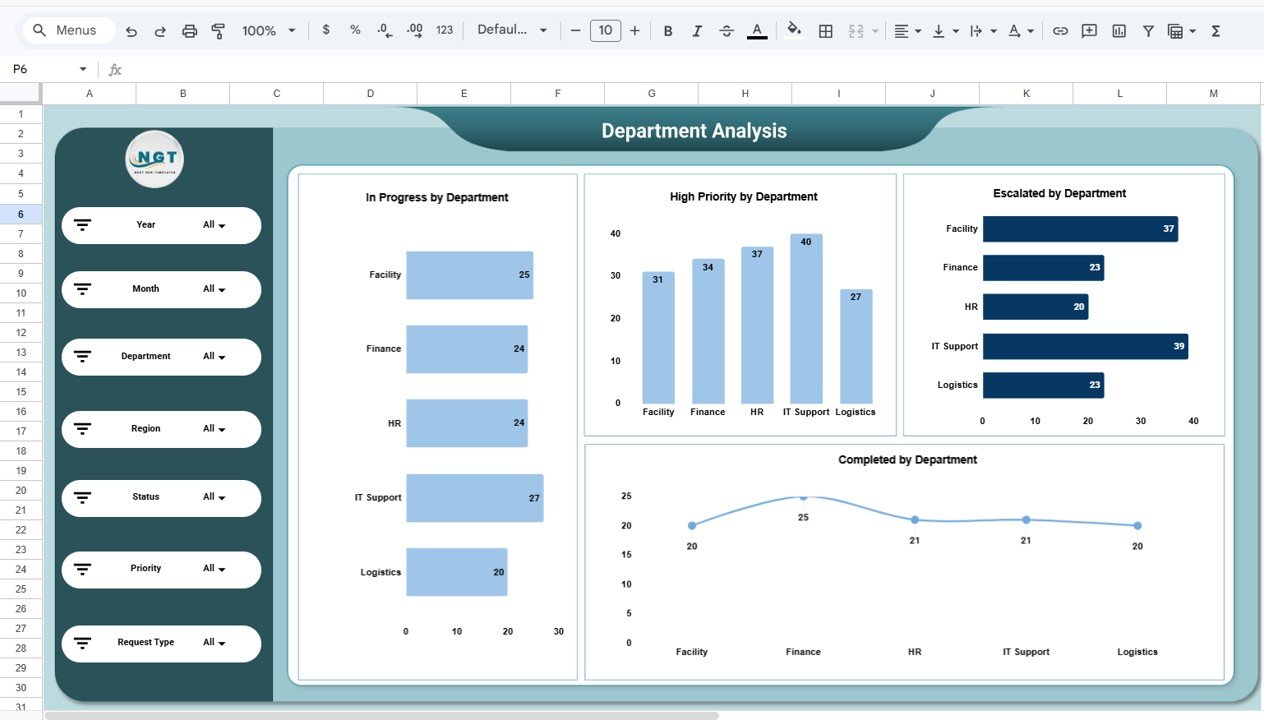
Task: Toggle bold formatting
Action: (667, 30)
